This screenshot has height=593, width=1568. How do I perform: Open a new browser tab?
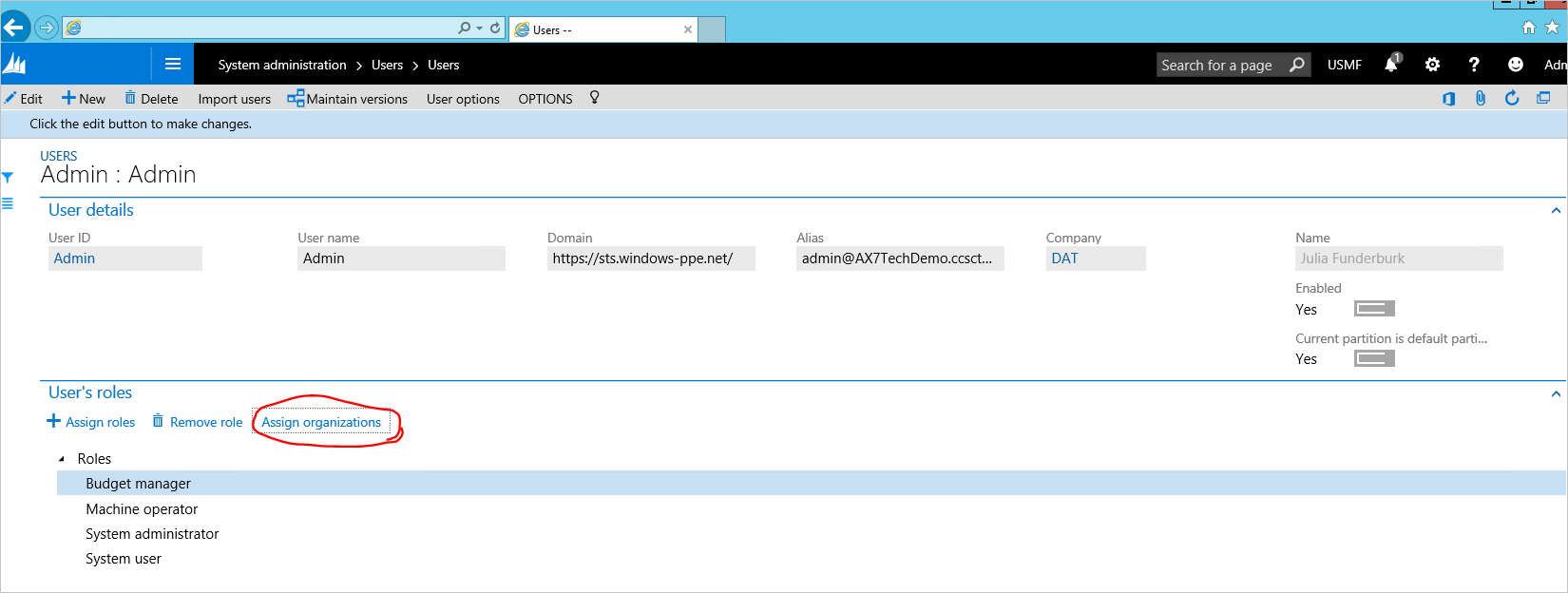[712, 29]
